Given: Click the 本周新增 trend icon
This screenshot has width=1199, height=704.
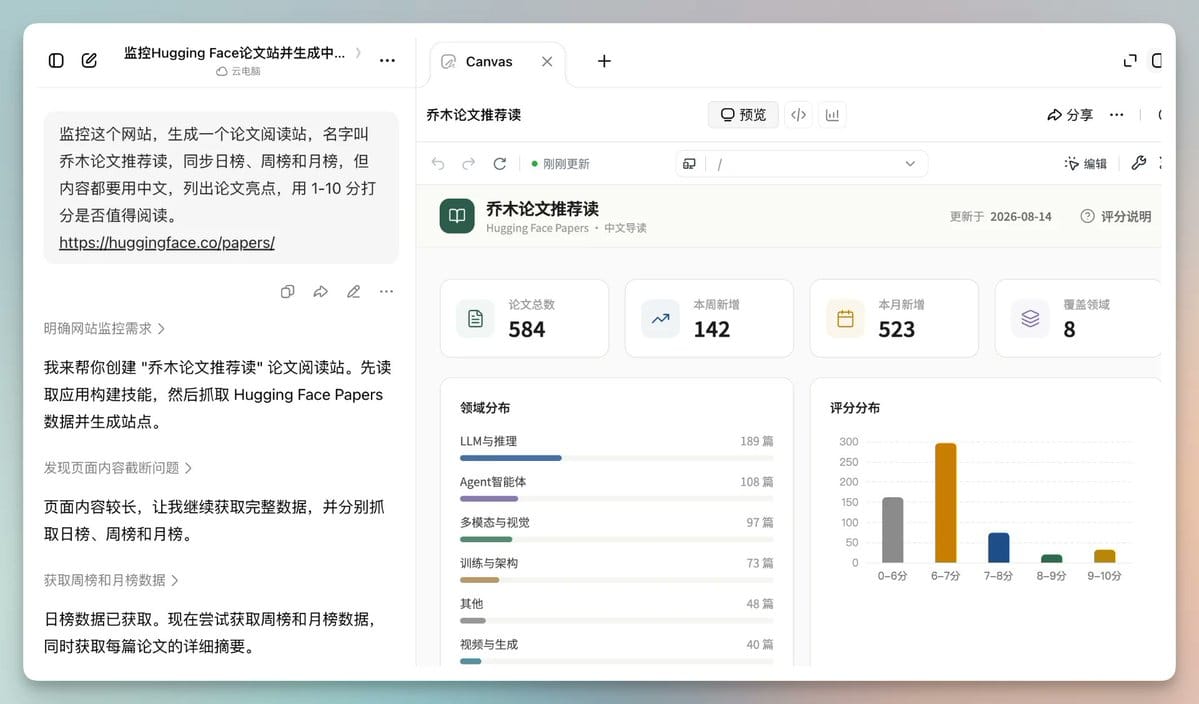Looking at the screenshot, I should click(x=660, y=319).
